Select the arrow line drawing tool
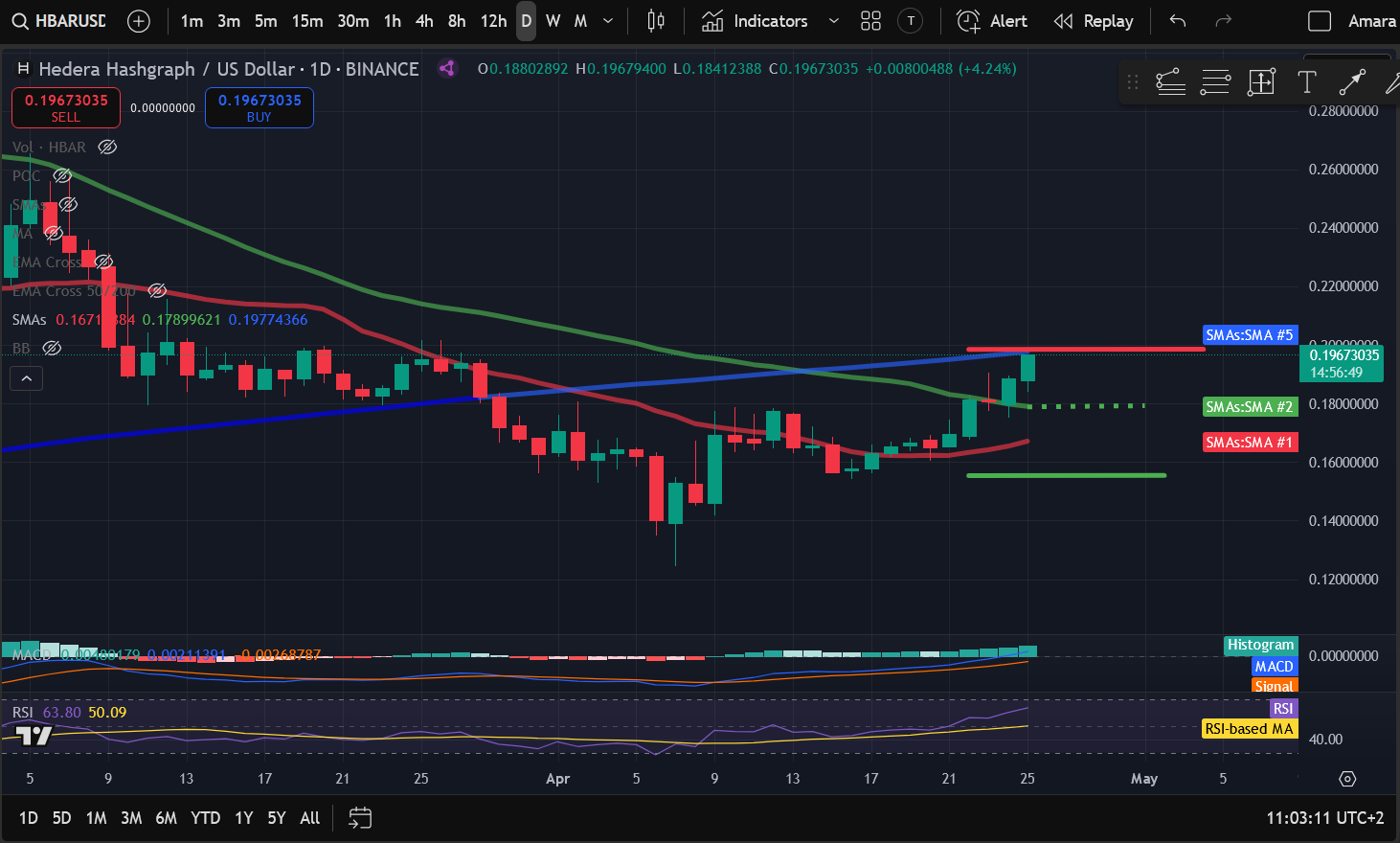The image size is (1400, 843). 1351,83
